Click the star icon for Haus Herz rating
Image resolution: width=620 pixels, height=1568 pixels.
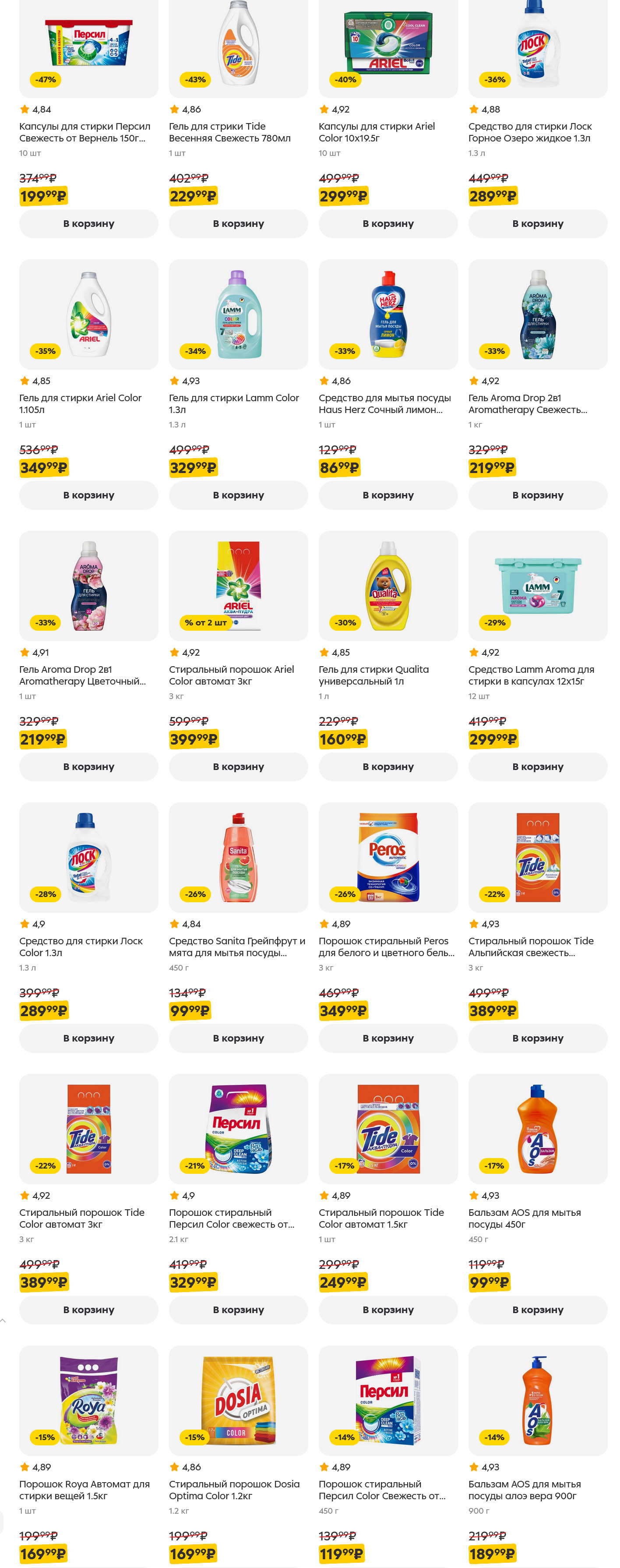[x=324, y=381]
